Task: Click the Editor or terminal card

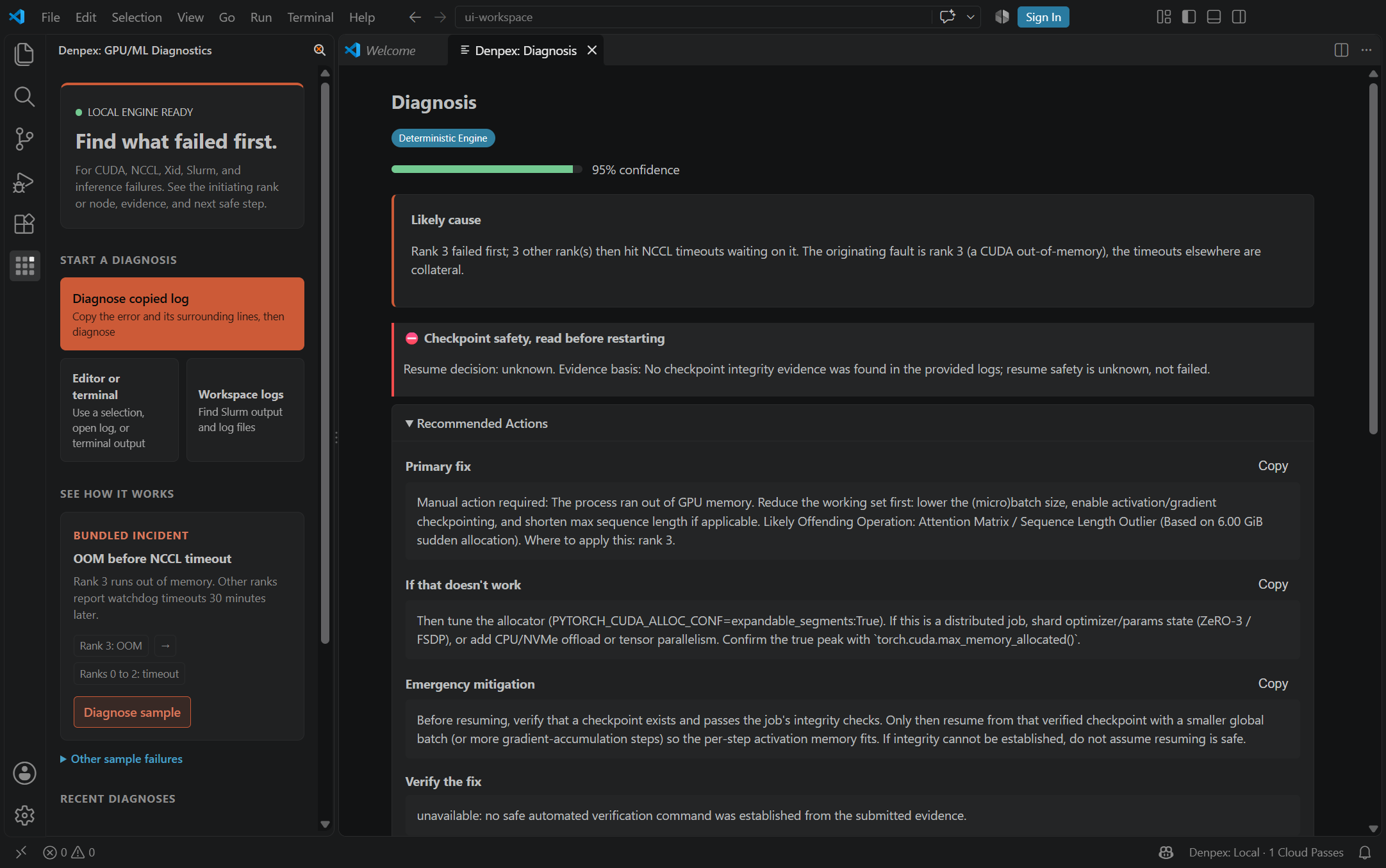Action: click(119, 410)
